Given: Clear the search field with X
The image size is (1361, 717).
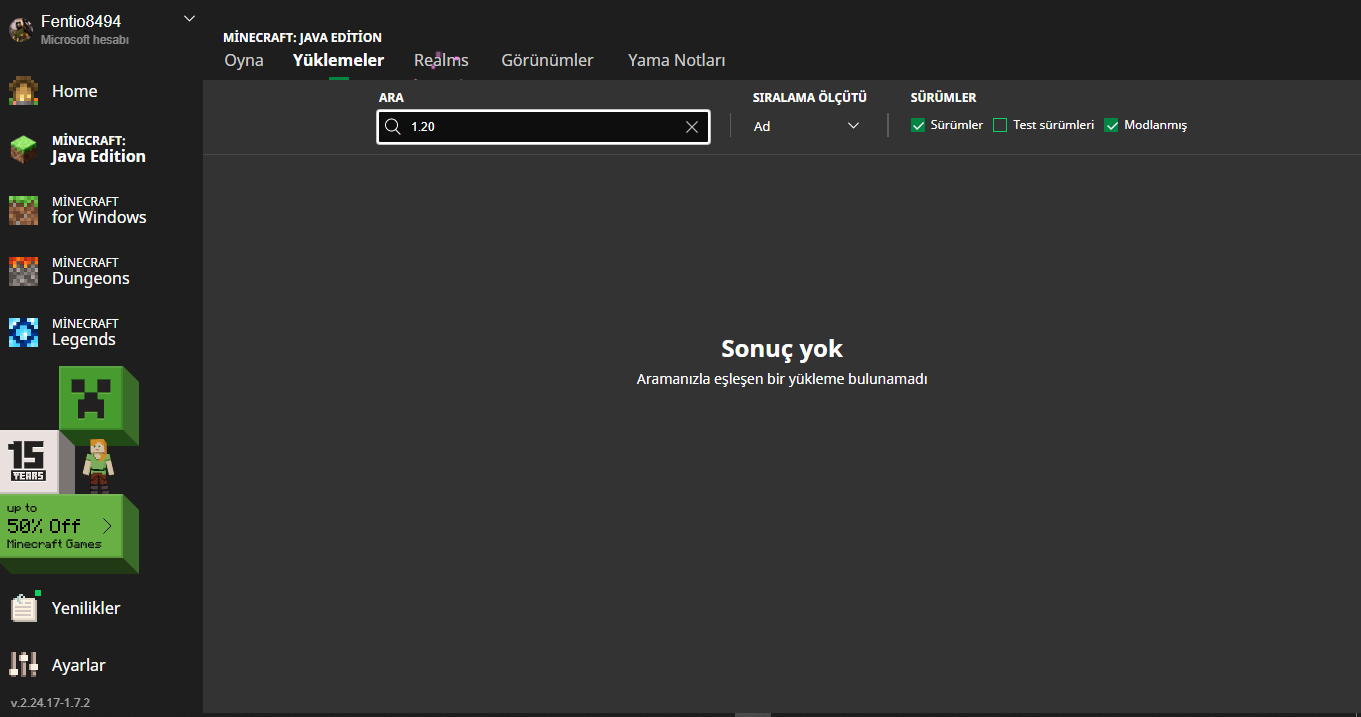Looking at the screenshot, I should coord(691,127).
